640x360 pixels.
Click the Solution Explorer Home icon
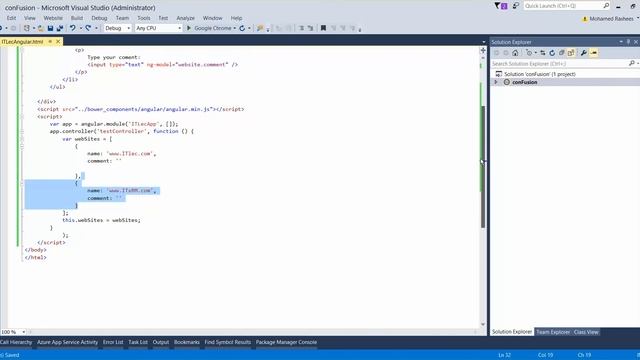(515, 53)
